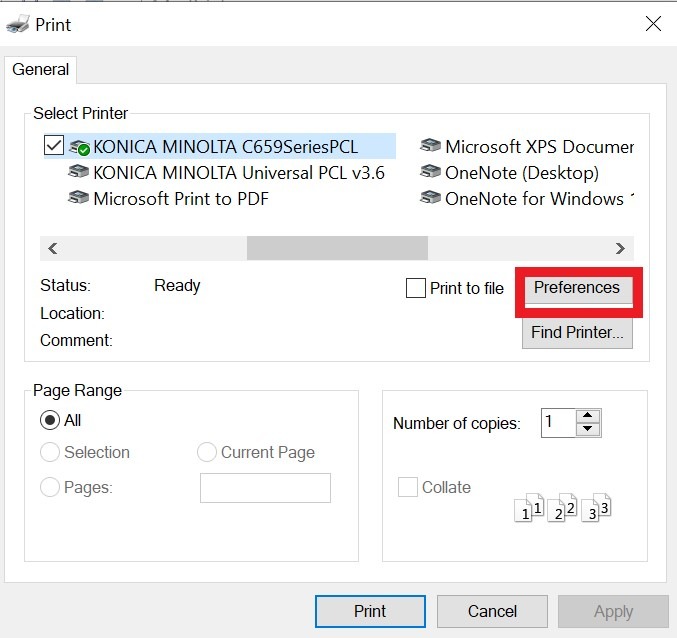Switch to the General tab
The height and width of the screenshot is (638, 677).
coord(41,70)
